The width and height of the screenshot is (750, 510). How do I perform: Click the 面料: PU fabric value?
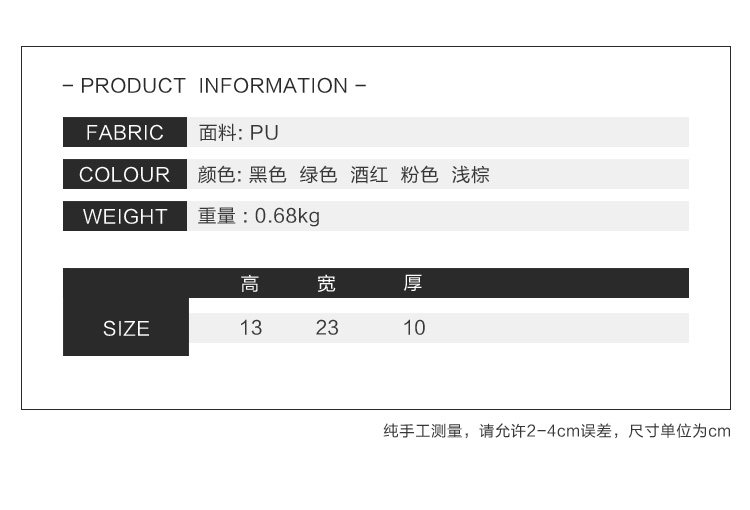pyautogui.click(x=238, y=133)
